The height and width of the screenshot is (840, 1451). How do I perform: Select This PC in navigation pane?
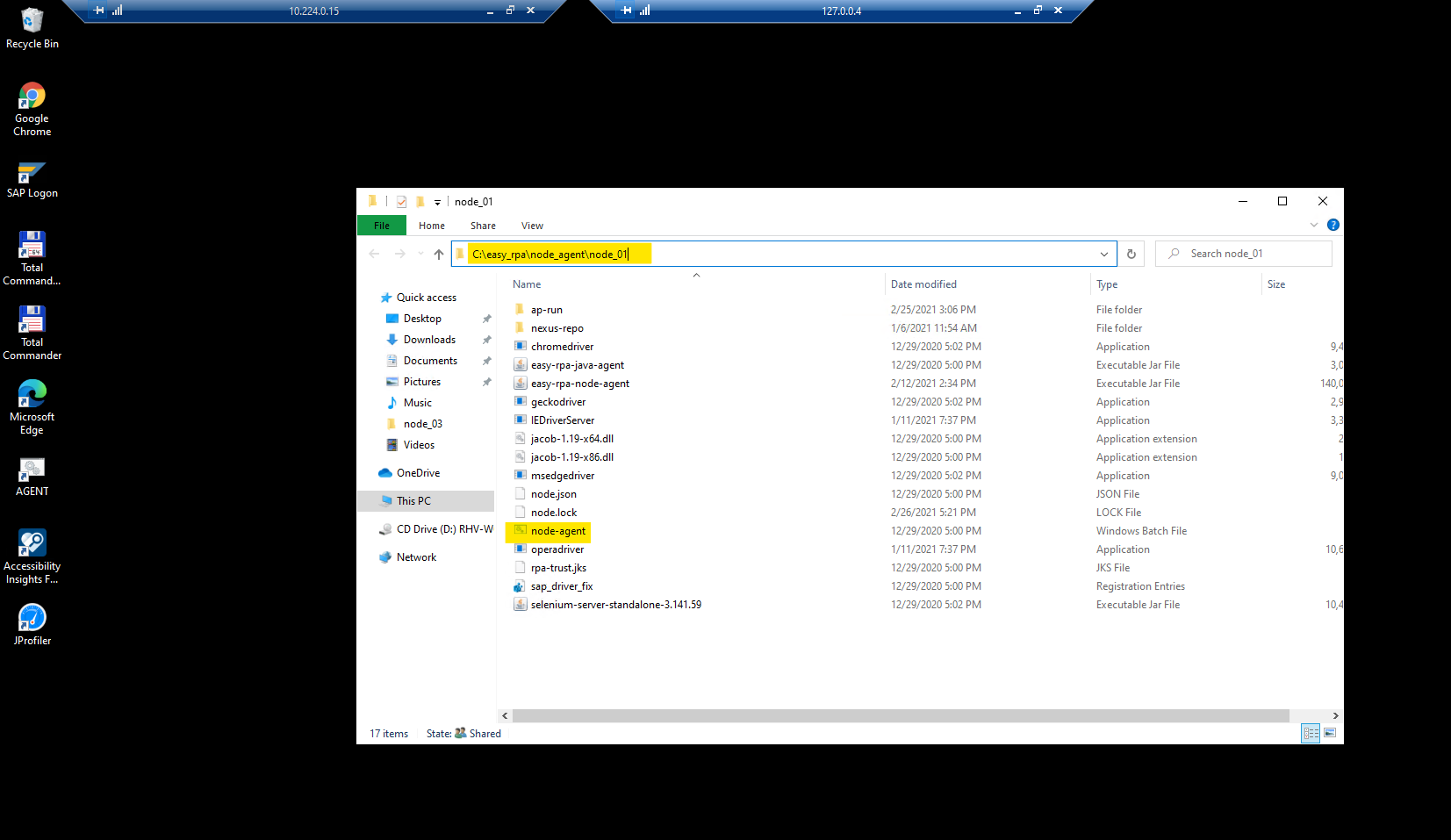413,501
